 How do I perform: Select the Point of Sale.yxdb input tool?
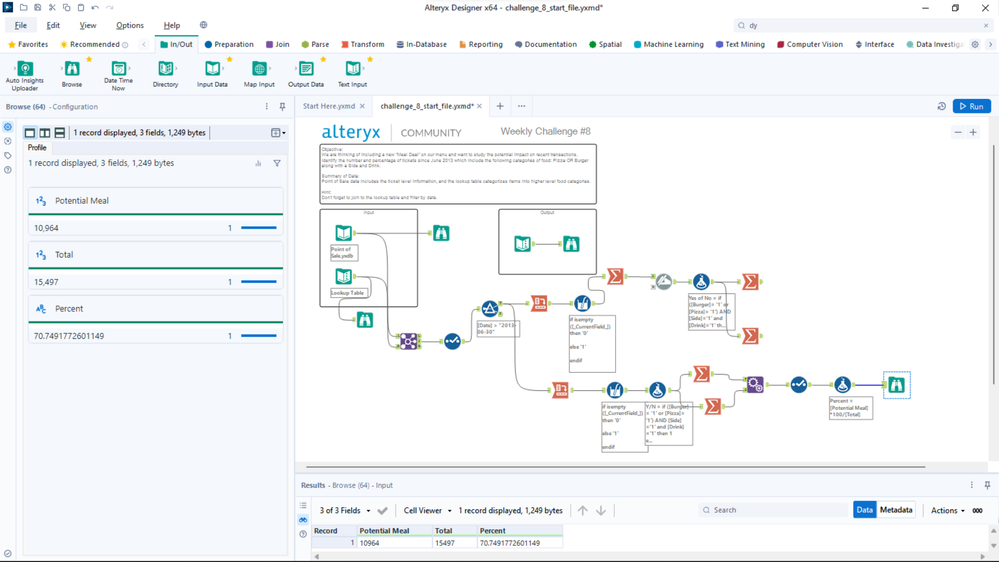[x=343, y=233]
